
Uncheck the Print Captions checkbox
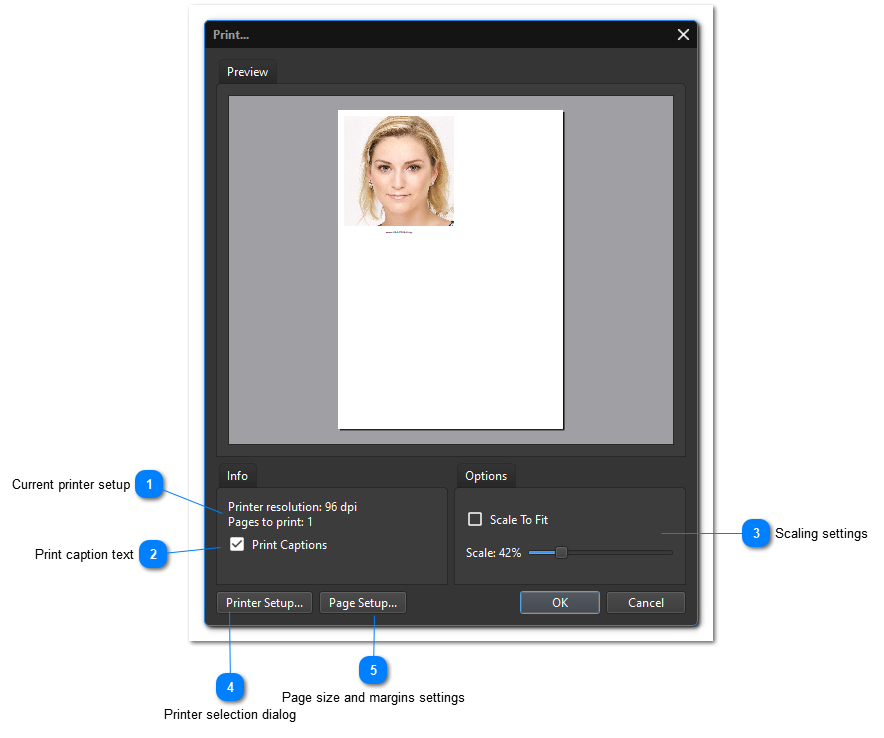[237, 545]
